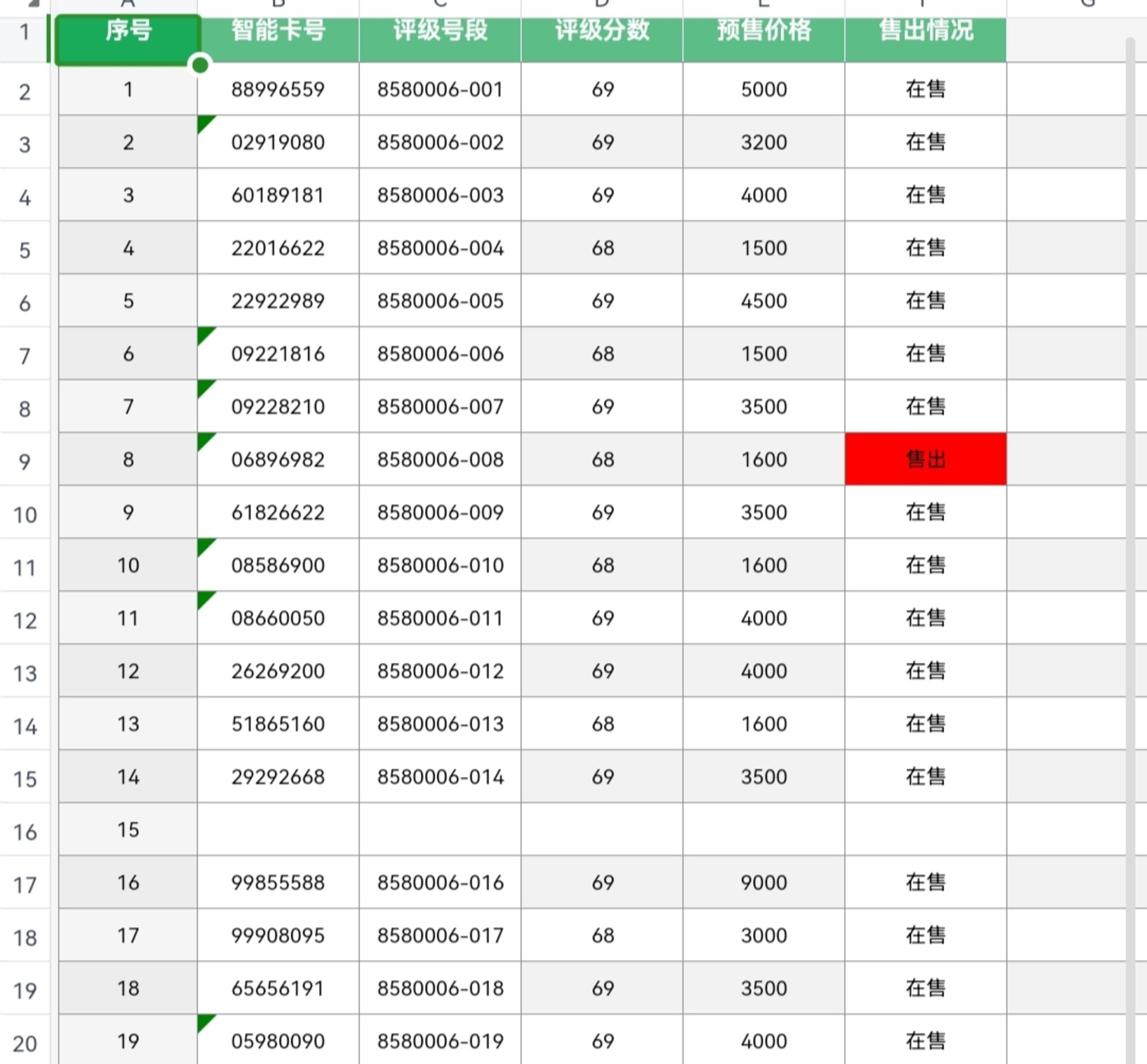This screenshot has height=1064, width=1147.
Task: Select card number cell 09228210
Action: pyautogui.click(x=278, y=406)
